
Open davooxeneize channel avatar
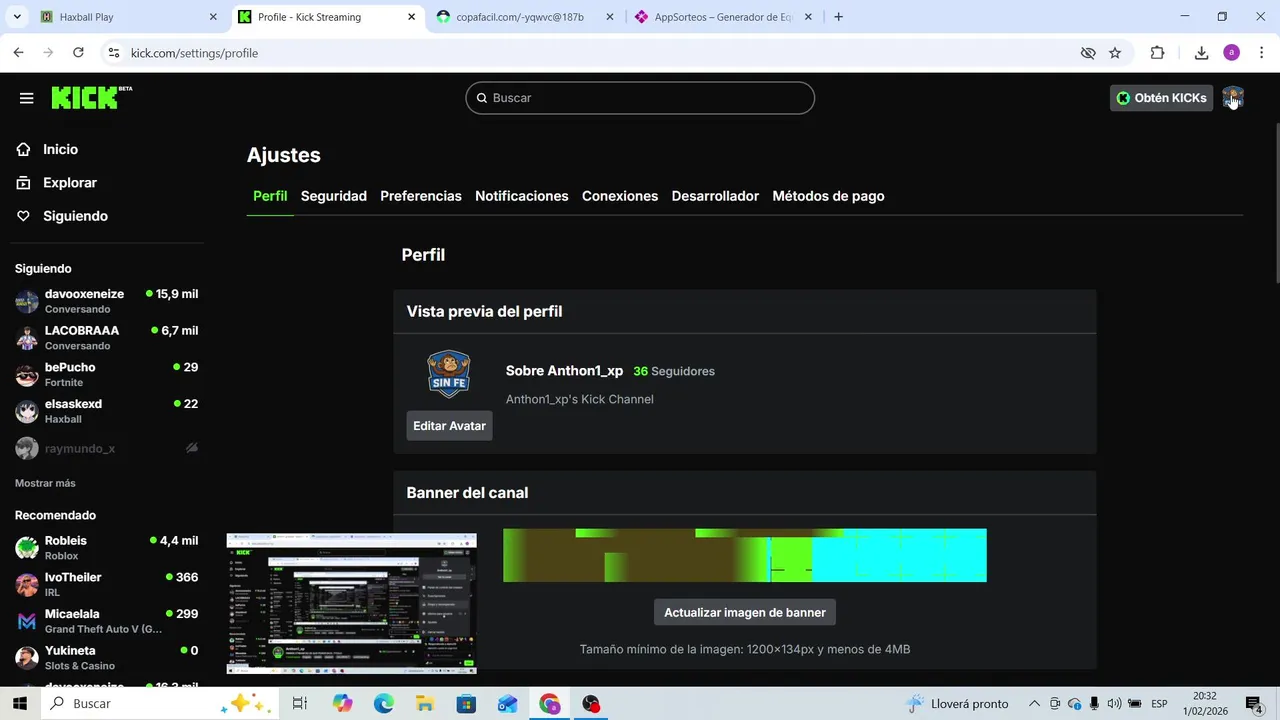[27, 301]
